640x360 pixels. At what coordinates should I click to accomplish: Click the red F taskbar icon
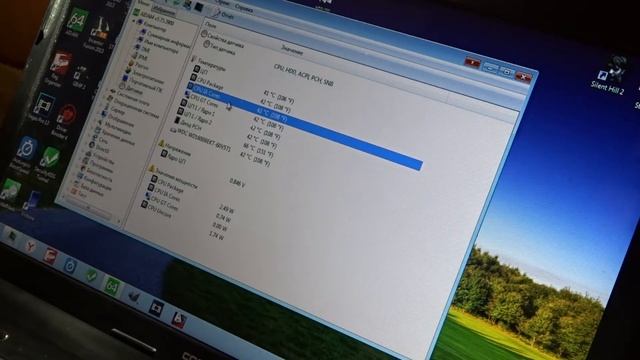[50, 256]
